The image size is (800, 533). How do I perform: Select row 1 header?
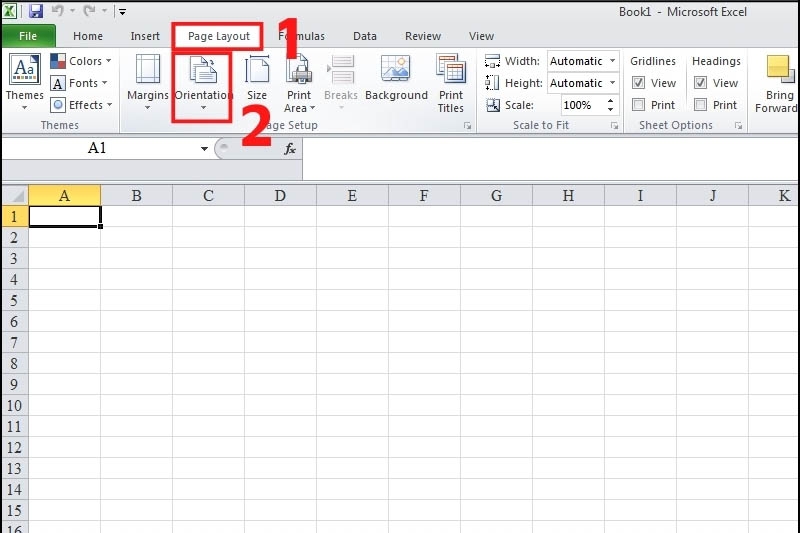(14, 216)
